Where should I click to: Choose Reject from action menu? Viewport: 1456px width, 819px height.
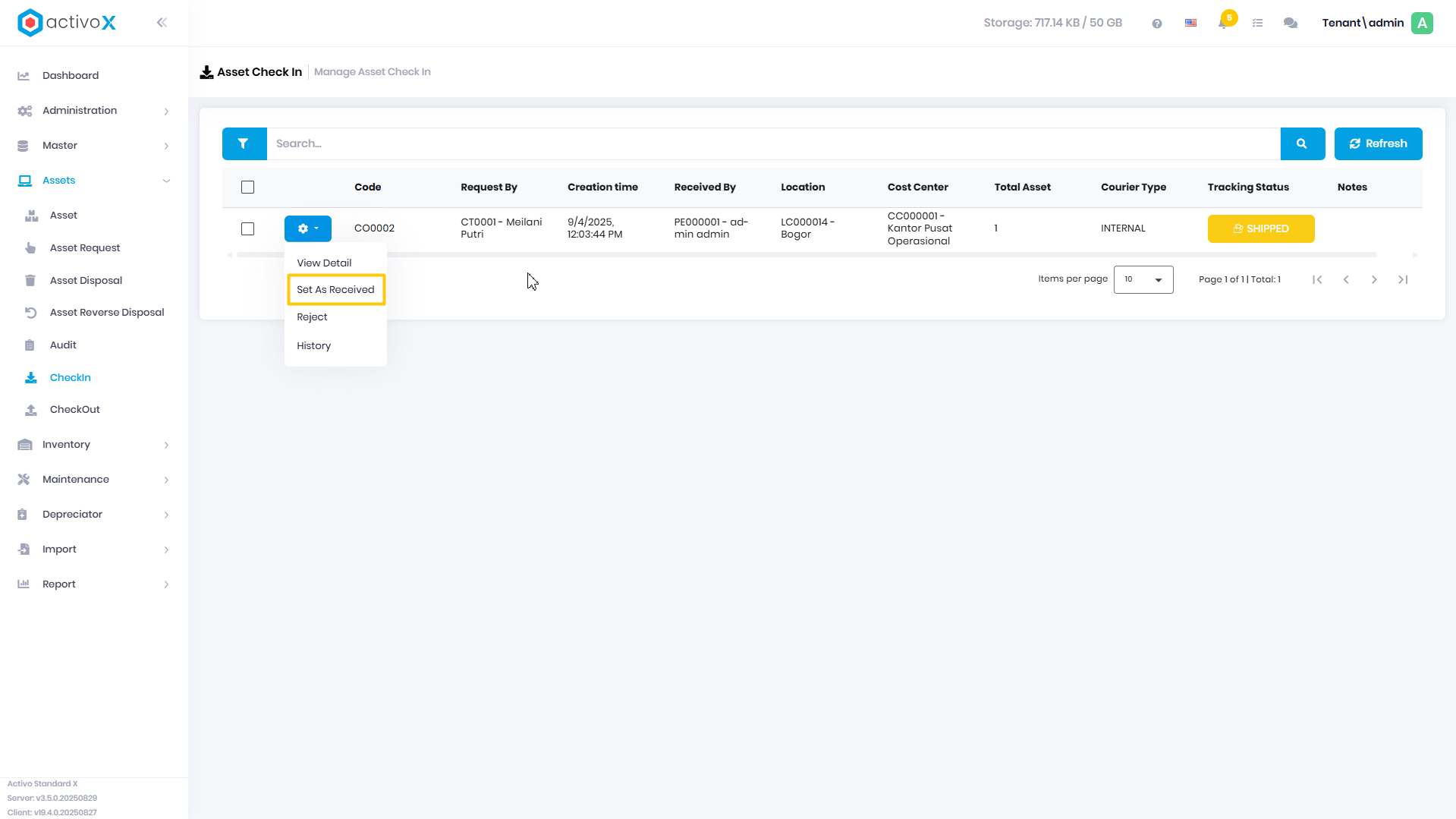point(312,317)
